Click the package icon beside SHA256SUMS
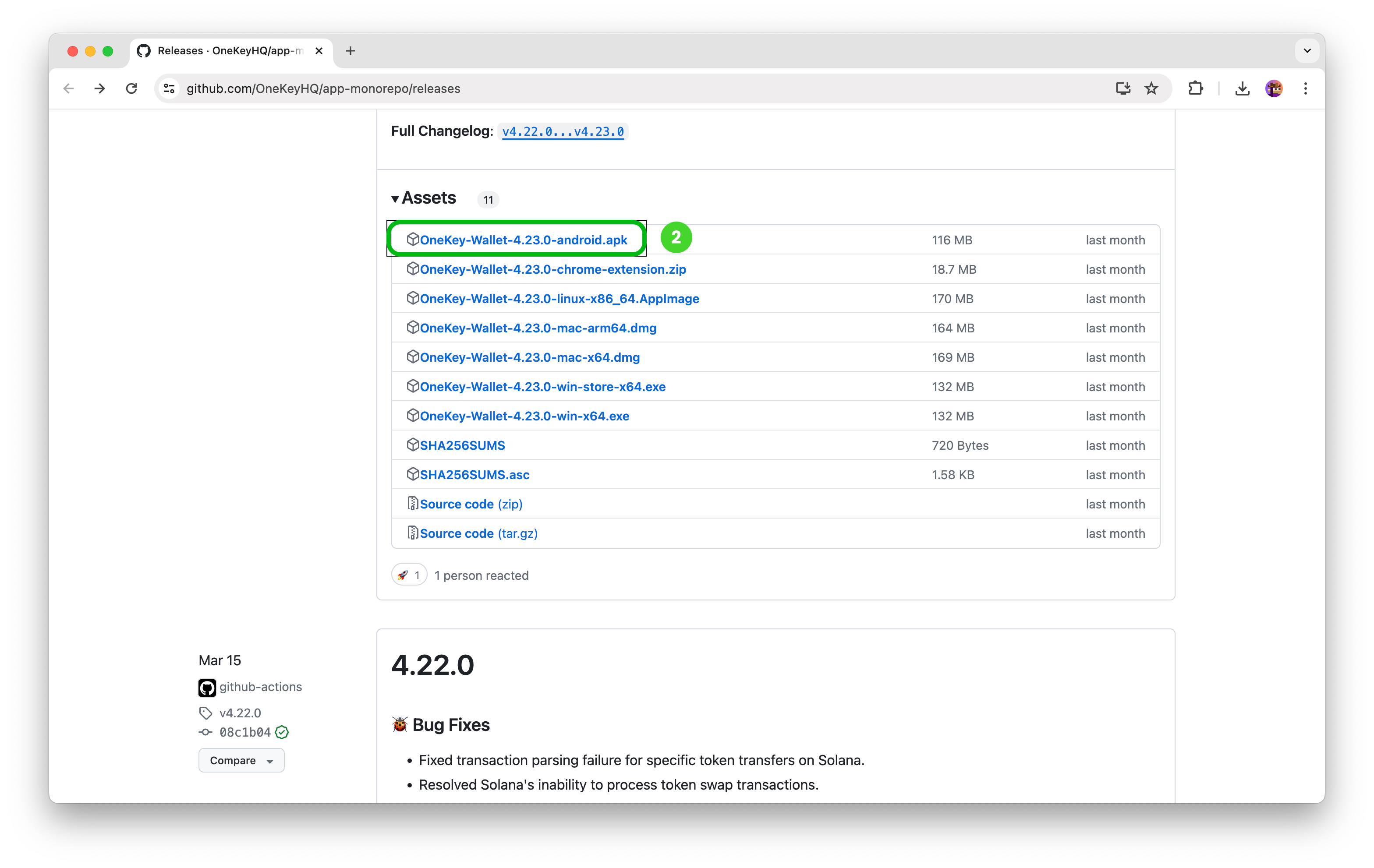The image size is (1374, 868). pyautogui.click(x=413, y=445)
